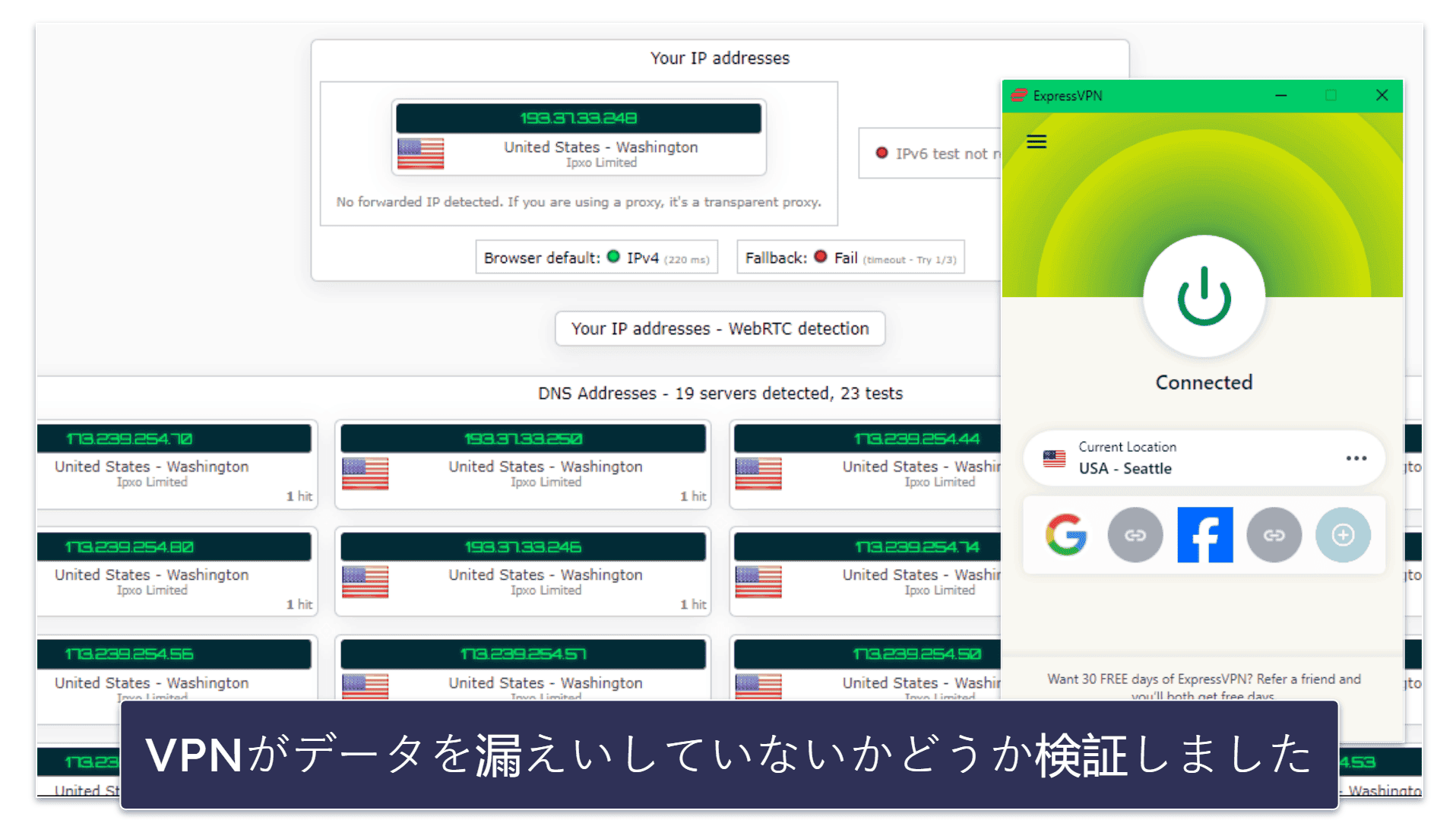Close the ExpressVPN window

pyautogui.click(x=1382, y=95)
